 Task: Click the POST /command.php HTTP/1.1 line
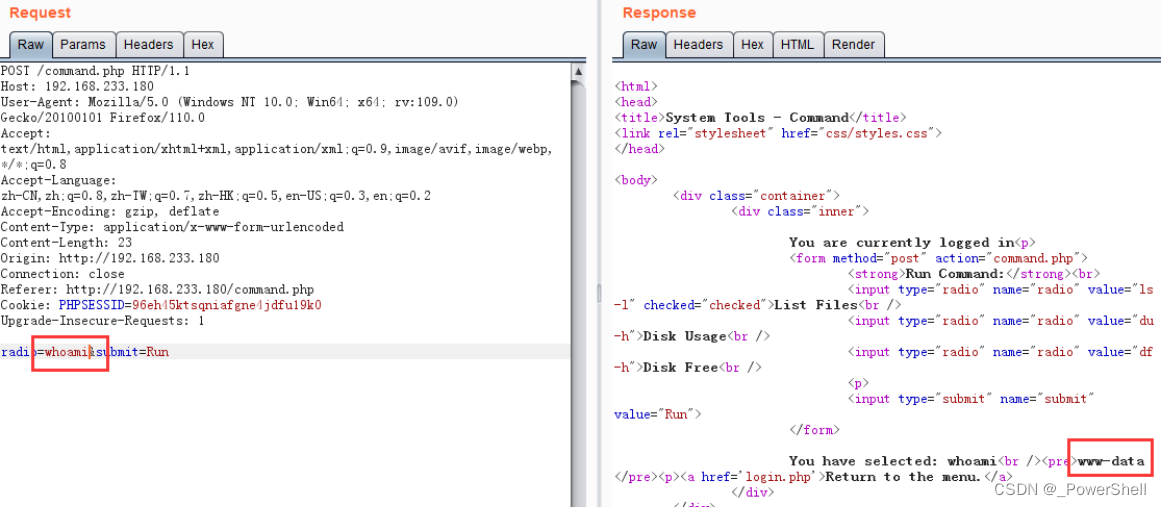pyautogui.click(x=96, y=71)
